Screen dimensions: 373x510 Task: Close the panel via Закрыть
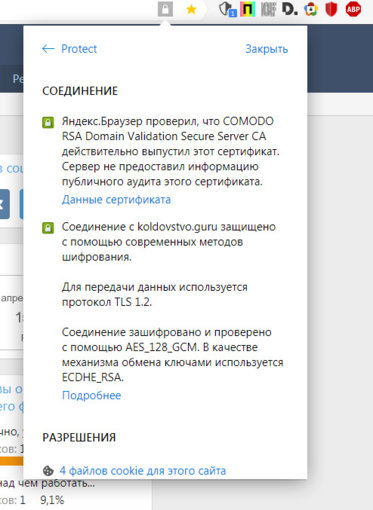(267, 49)
